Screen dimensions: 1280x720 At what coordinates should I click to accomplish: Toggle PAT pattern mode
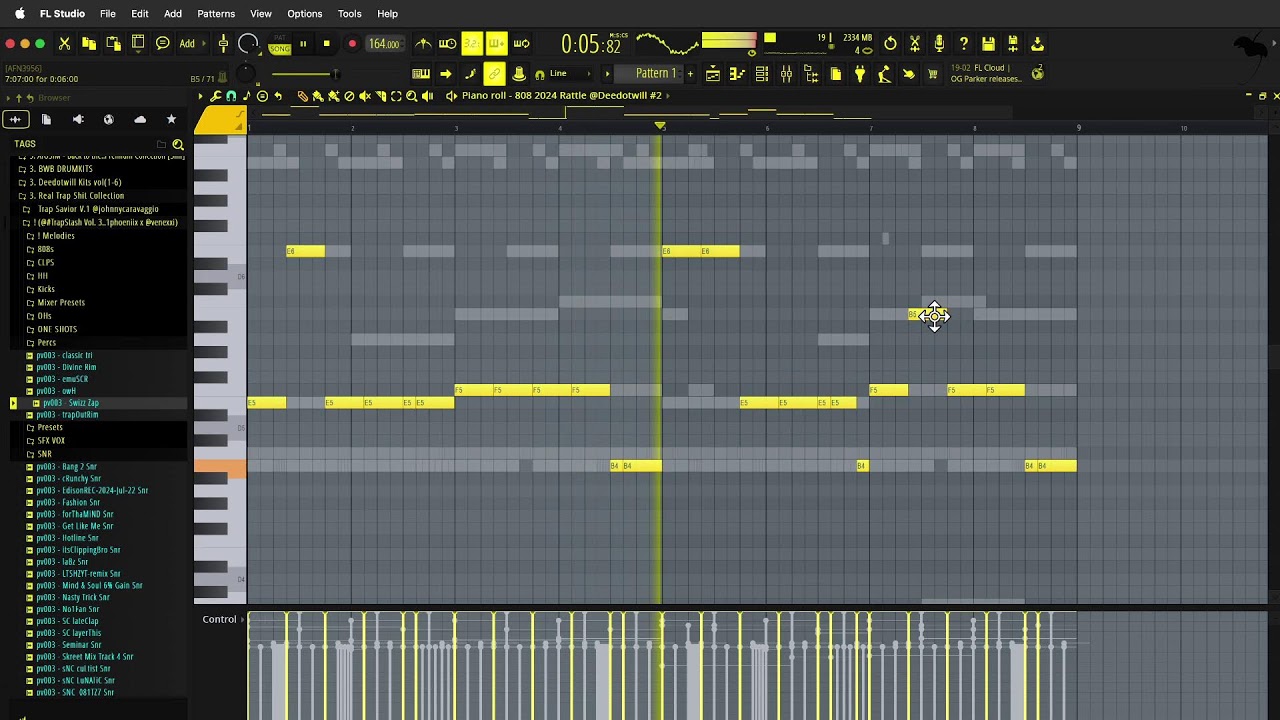pyautogui.click(x=280, y=38)
